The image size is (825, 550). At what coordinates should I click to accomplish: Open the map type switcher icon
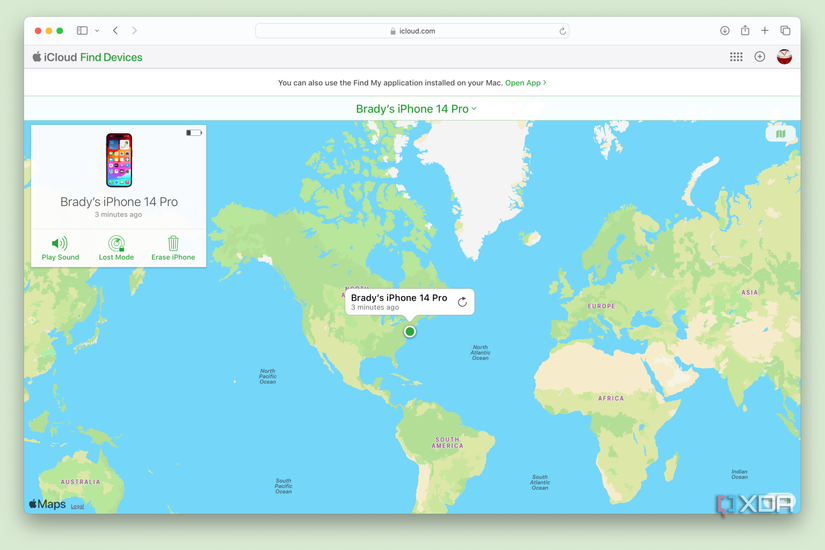point(780,134)
